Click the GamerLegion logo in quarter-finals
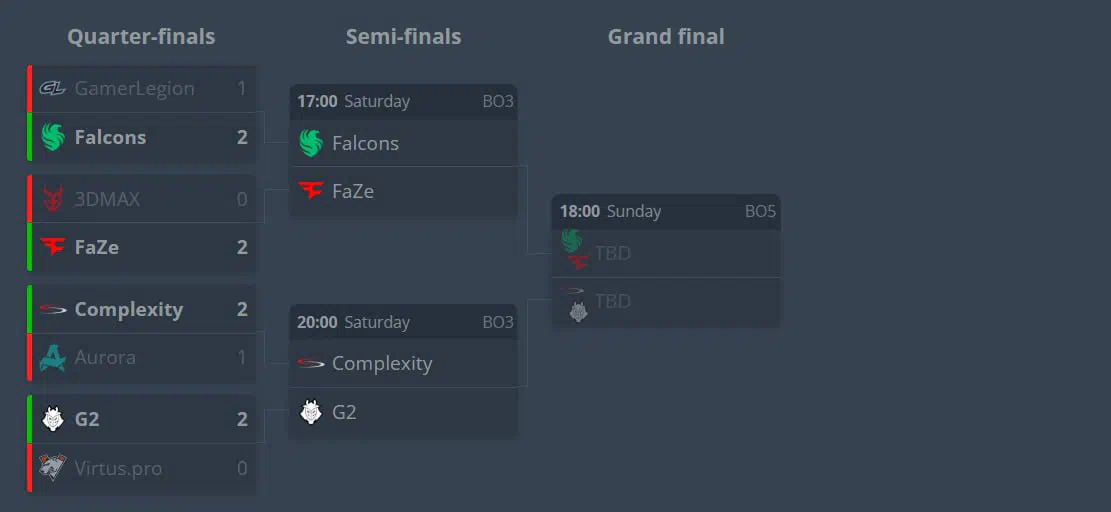1111x512 pixels. (x=52, y=89)
